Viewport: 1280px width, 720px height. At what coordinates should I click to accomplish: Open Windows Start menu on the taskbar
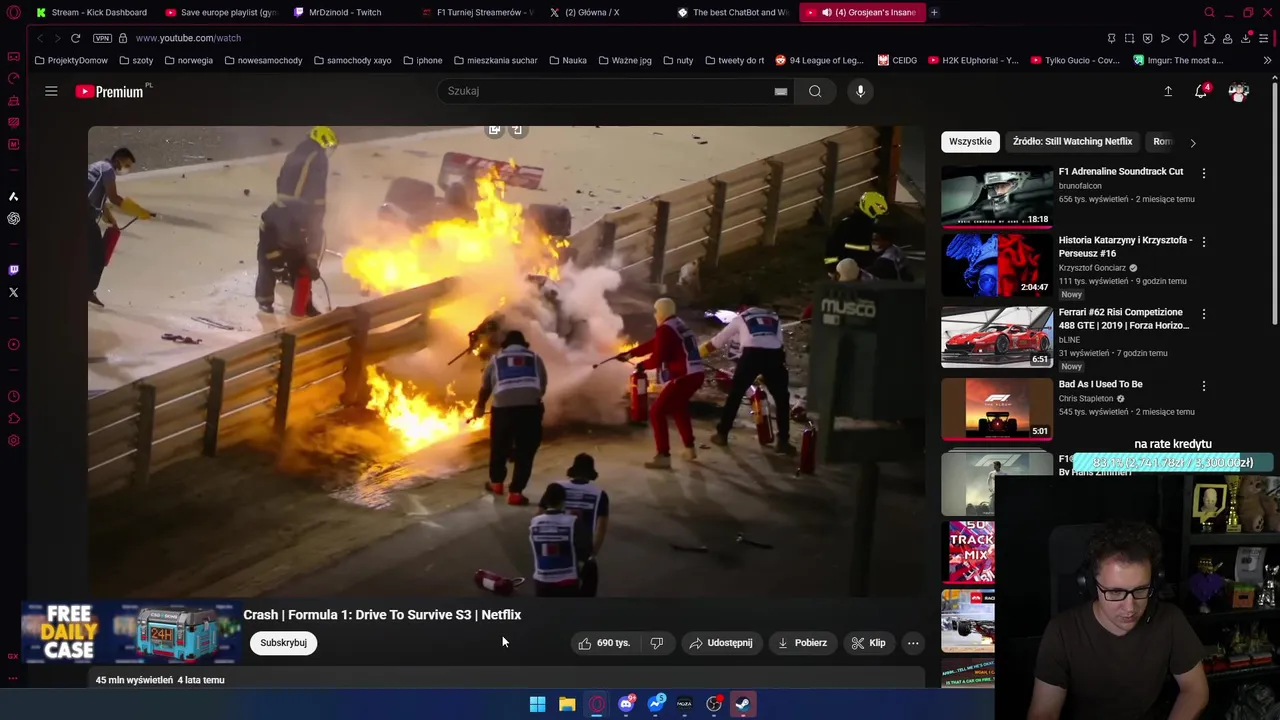click(x=537, y=704)
